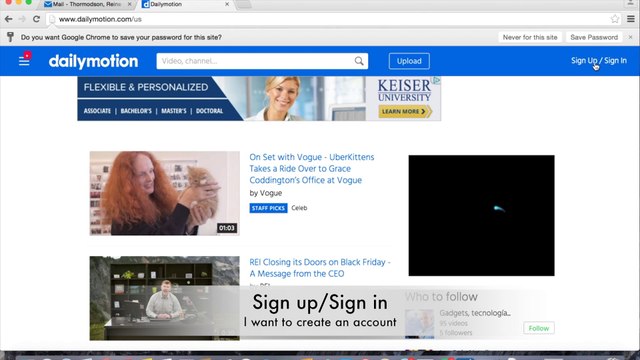Click the AdChoices icon on banner
Viewport: 640px width, 360px height.
coord(437,80)
